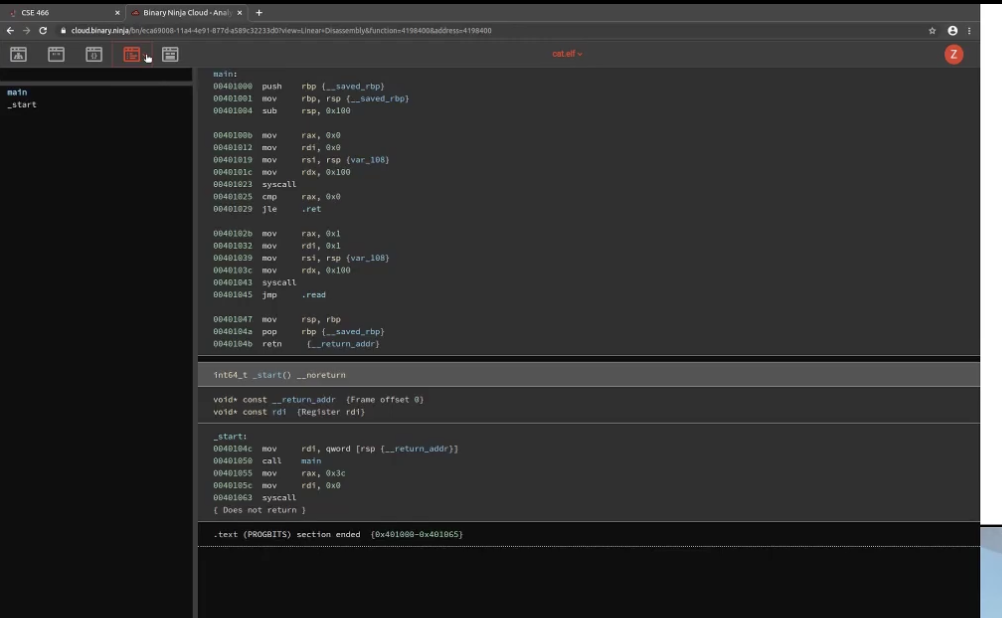Select the red highlighted linear view icon
1002x618 pixels.
click(x=132, y=54)
